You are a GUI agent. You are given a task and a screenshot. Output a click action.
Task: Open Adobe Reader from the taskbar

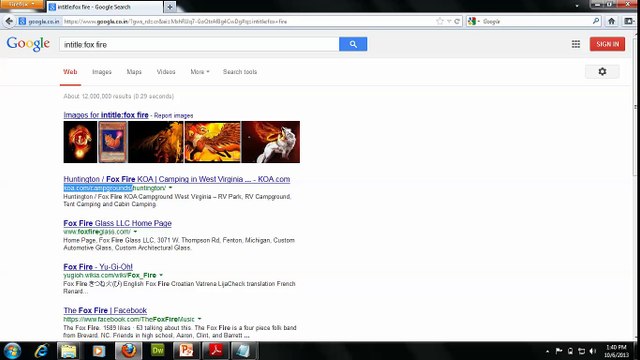[x=216, y=351]
